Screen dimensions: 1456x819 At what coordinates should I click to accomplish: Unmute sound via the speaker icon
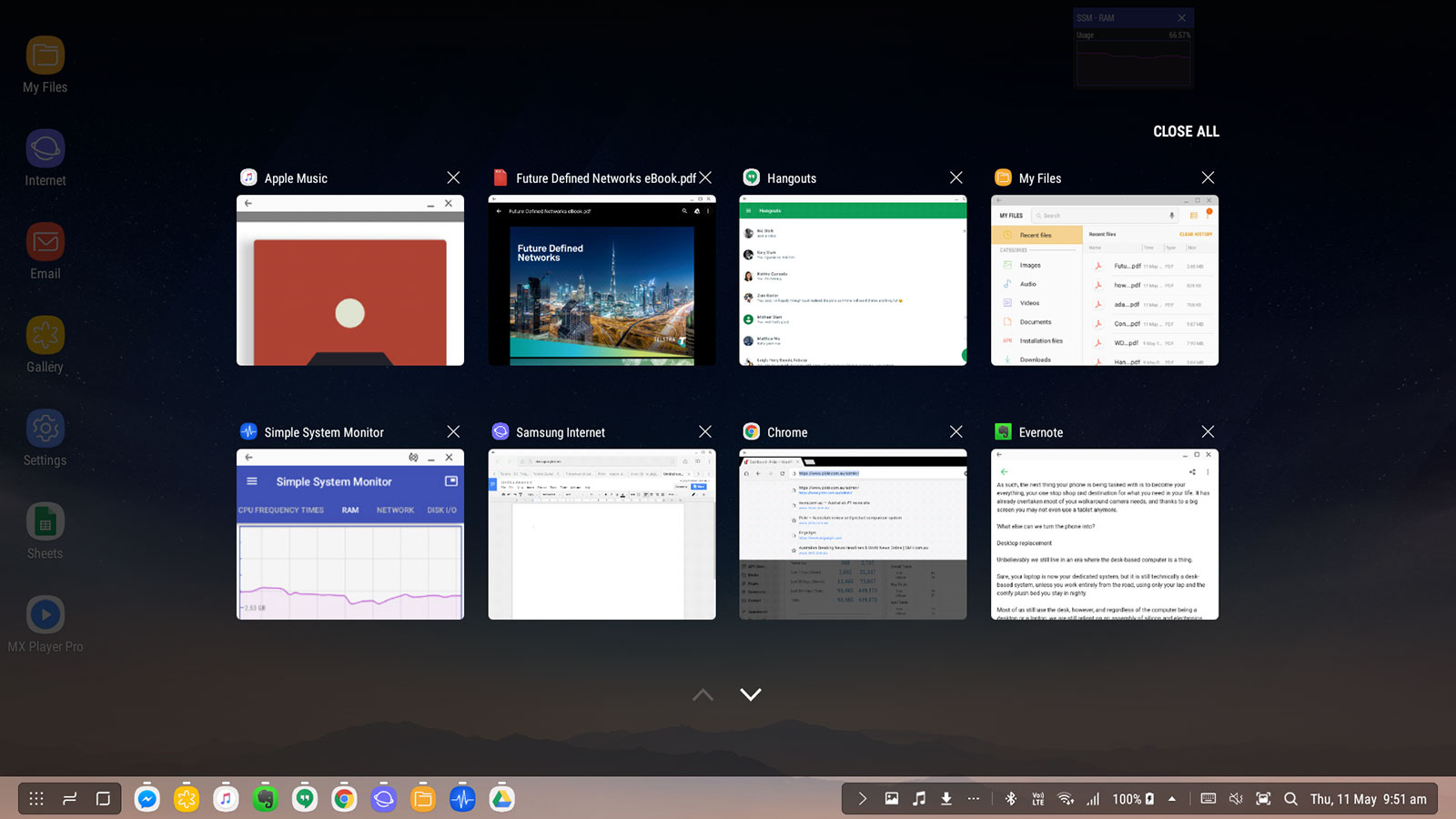pyautogui.click(x=1236, y=799)
